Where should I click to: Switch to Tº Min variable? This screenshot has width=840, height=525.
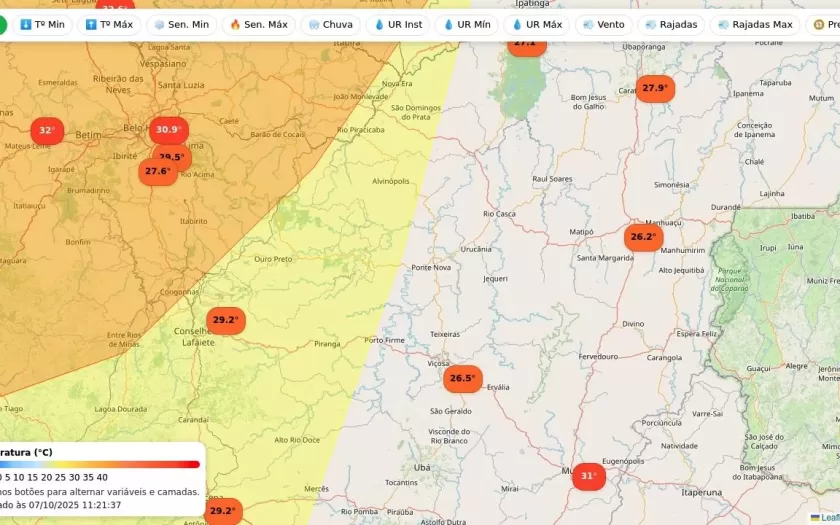click(41, 24)
